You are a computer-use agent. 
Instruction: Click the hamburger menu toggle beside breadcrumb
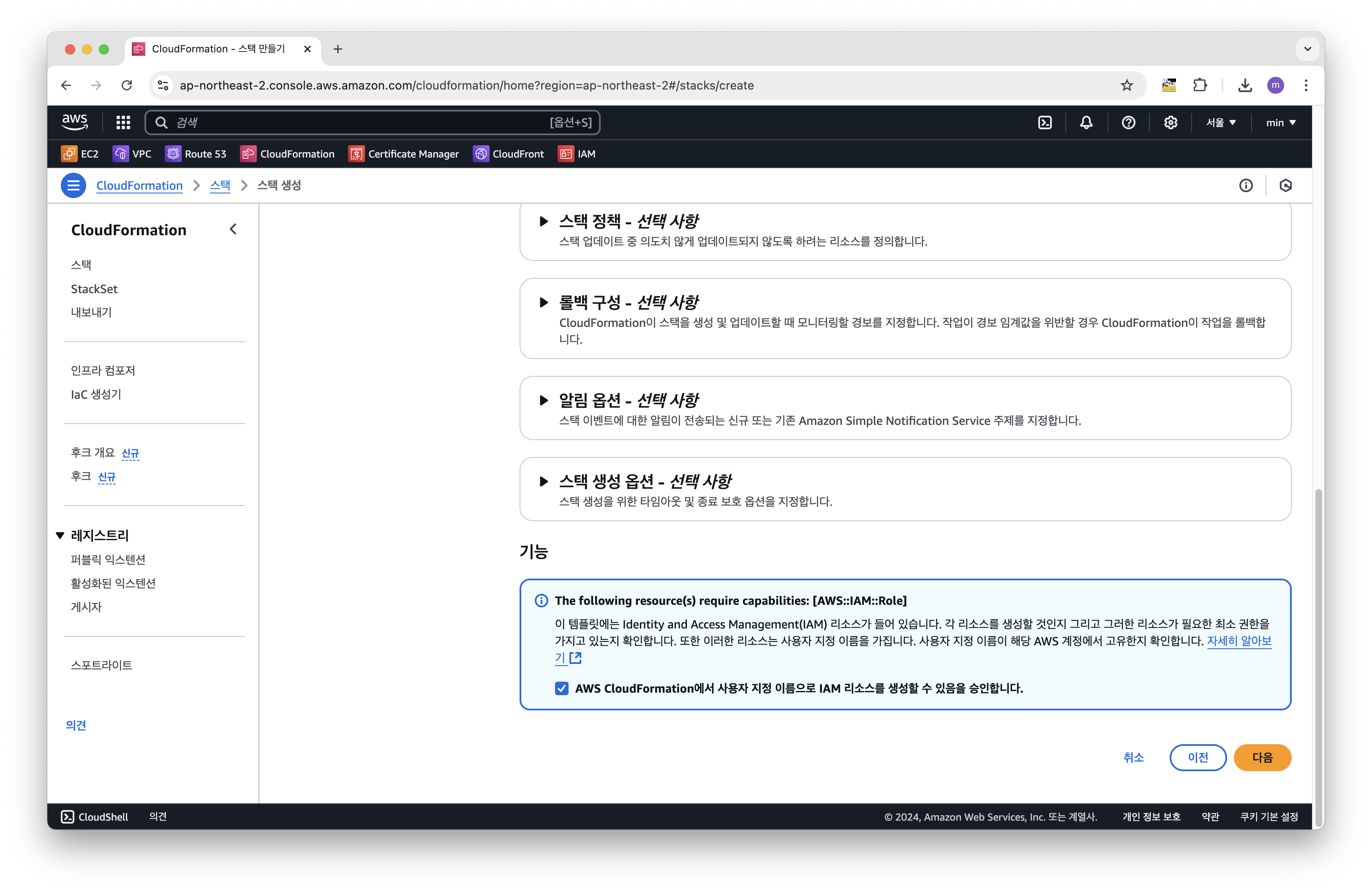[73, 185]
